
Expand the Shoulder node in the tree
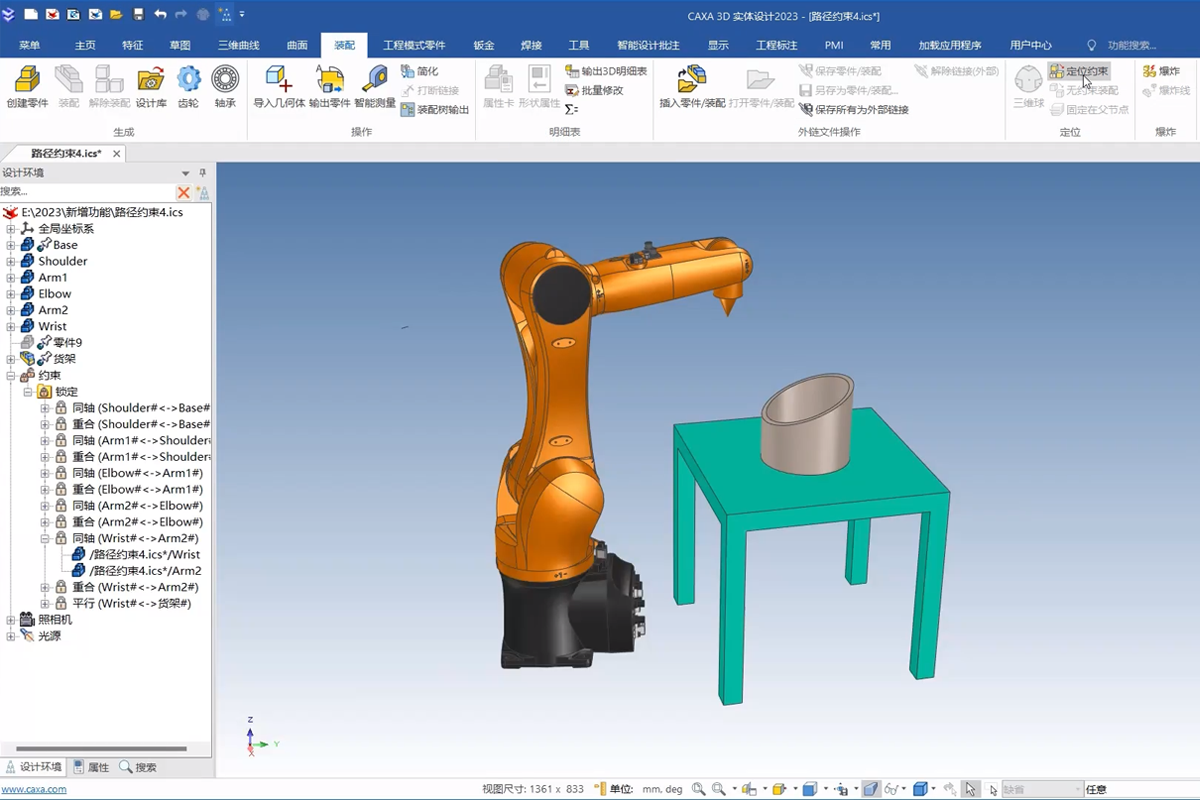pyautogui.click(x=11, y=261)
